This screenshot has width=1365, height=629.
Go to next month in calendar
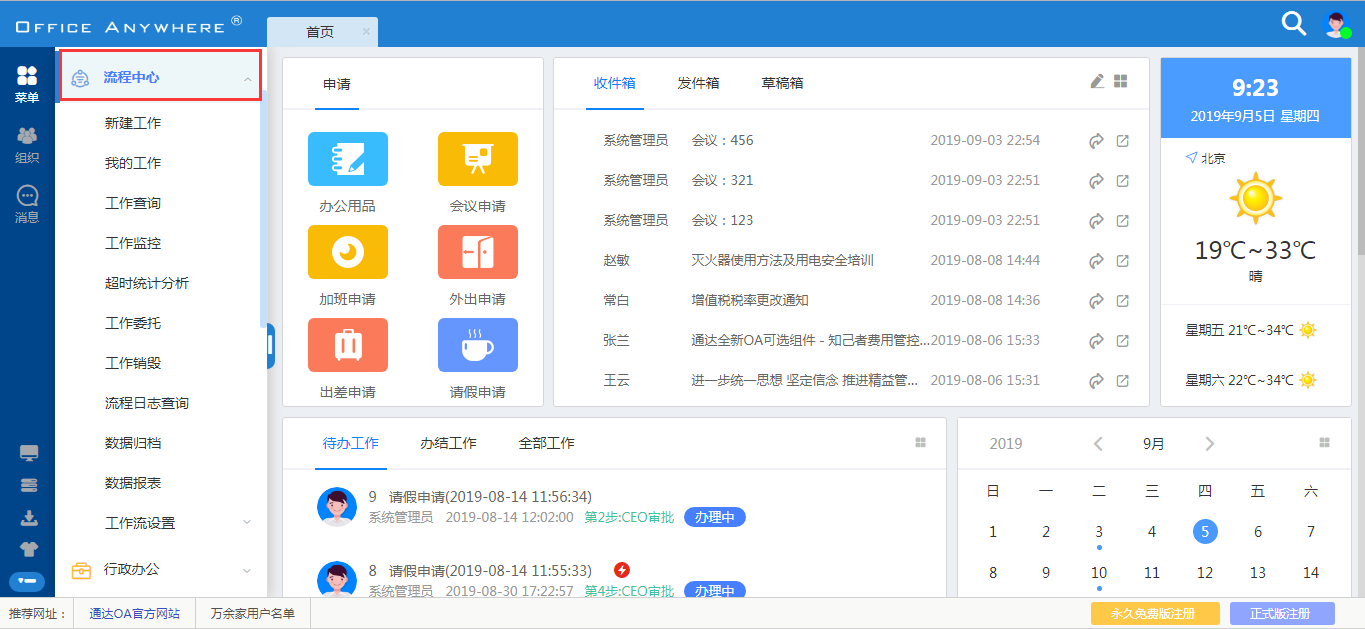pyautogui.click(x=1210, y=444)
